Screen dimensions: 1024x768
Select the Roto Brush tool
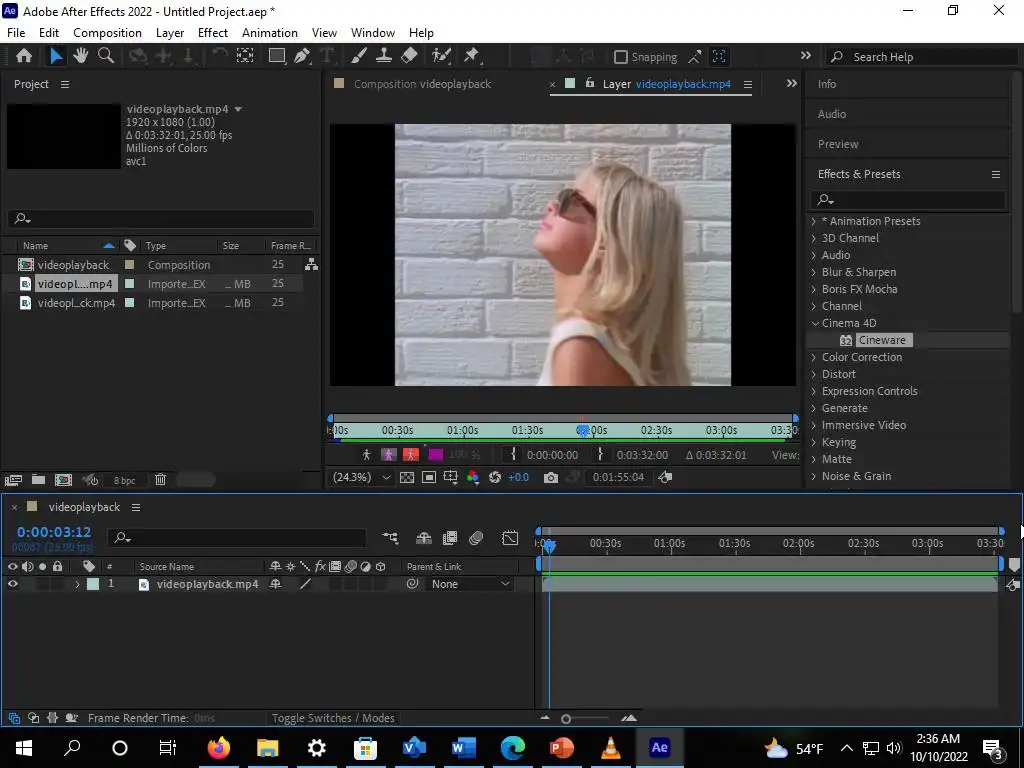[x=441, y=56]
